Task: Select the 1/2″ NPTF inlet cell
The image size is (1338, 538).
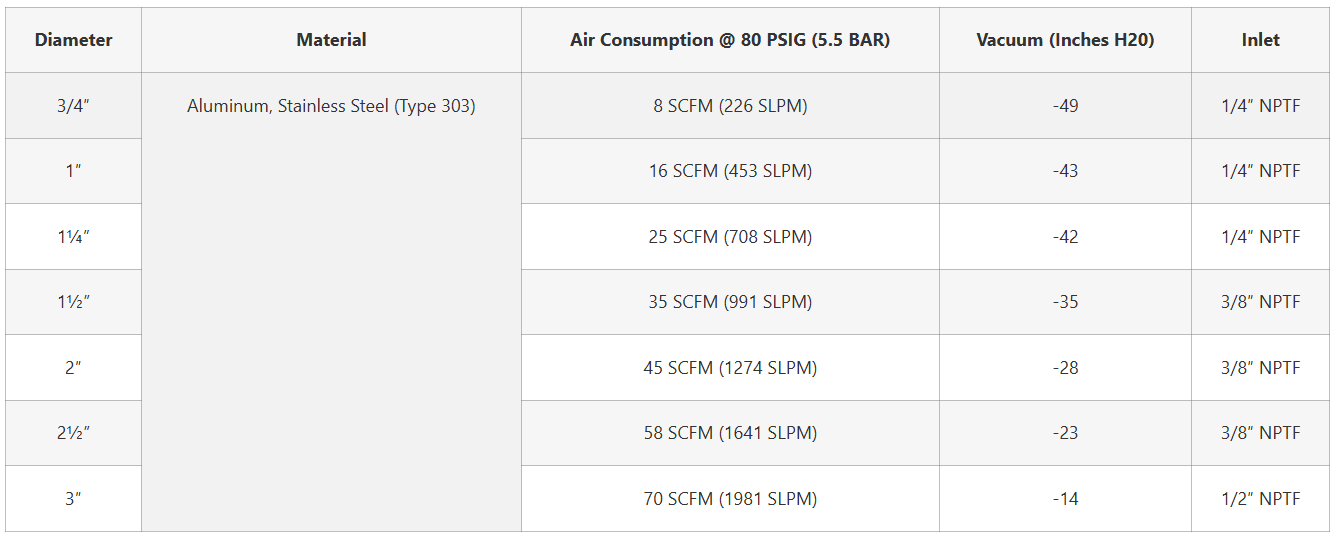Action: [x=1260, y=499]
